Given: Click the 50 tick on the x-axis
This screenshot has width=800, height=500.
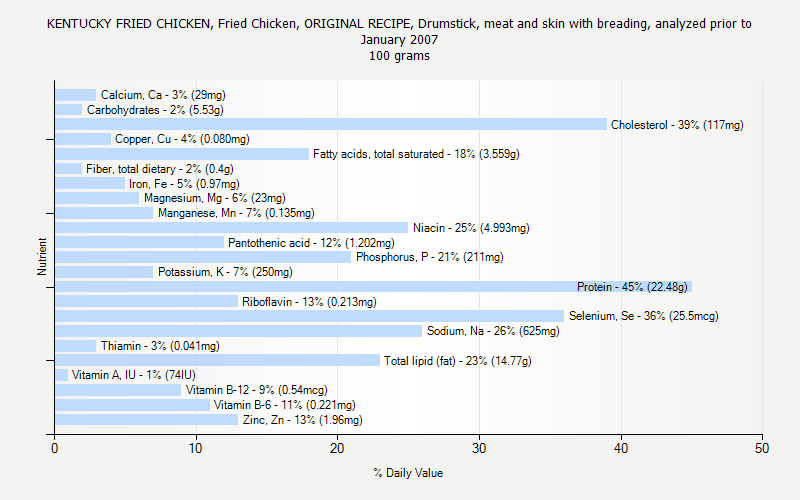Looking at the screenshot, I should coord(763,447).
